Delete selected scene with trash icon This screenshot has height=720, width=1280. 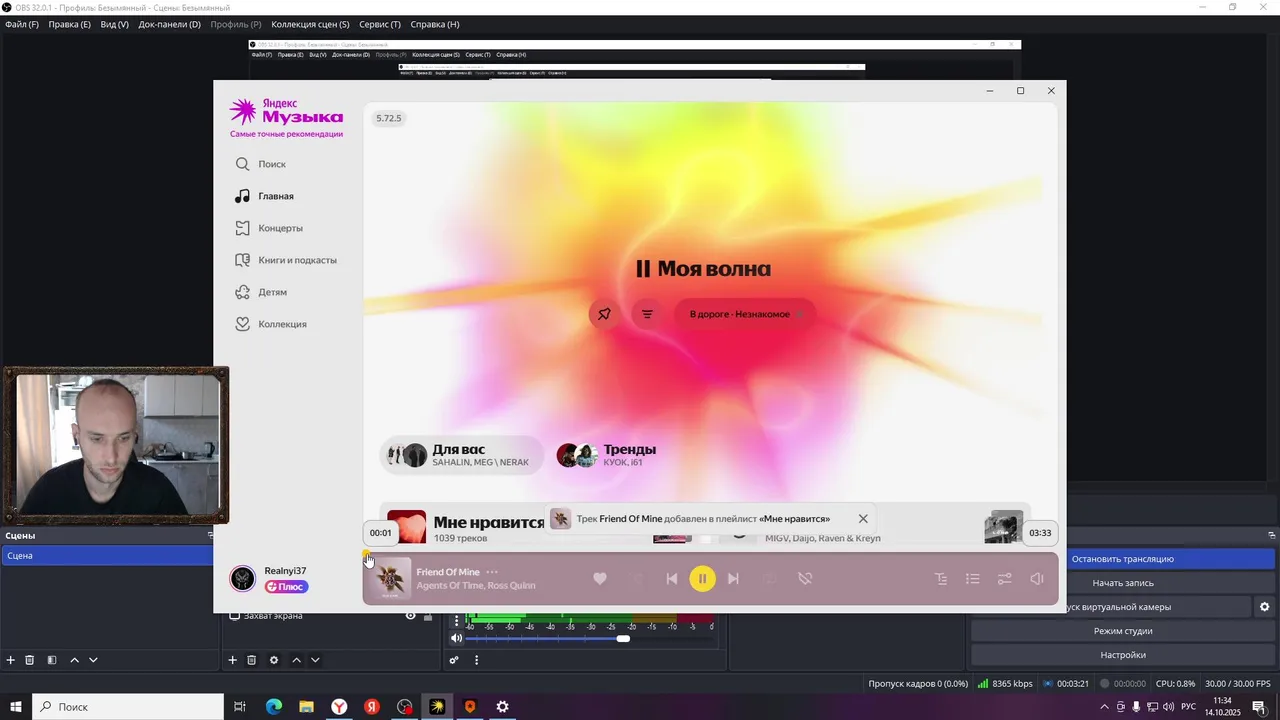click(x=30, y=660)
